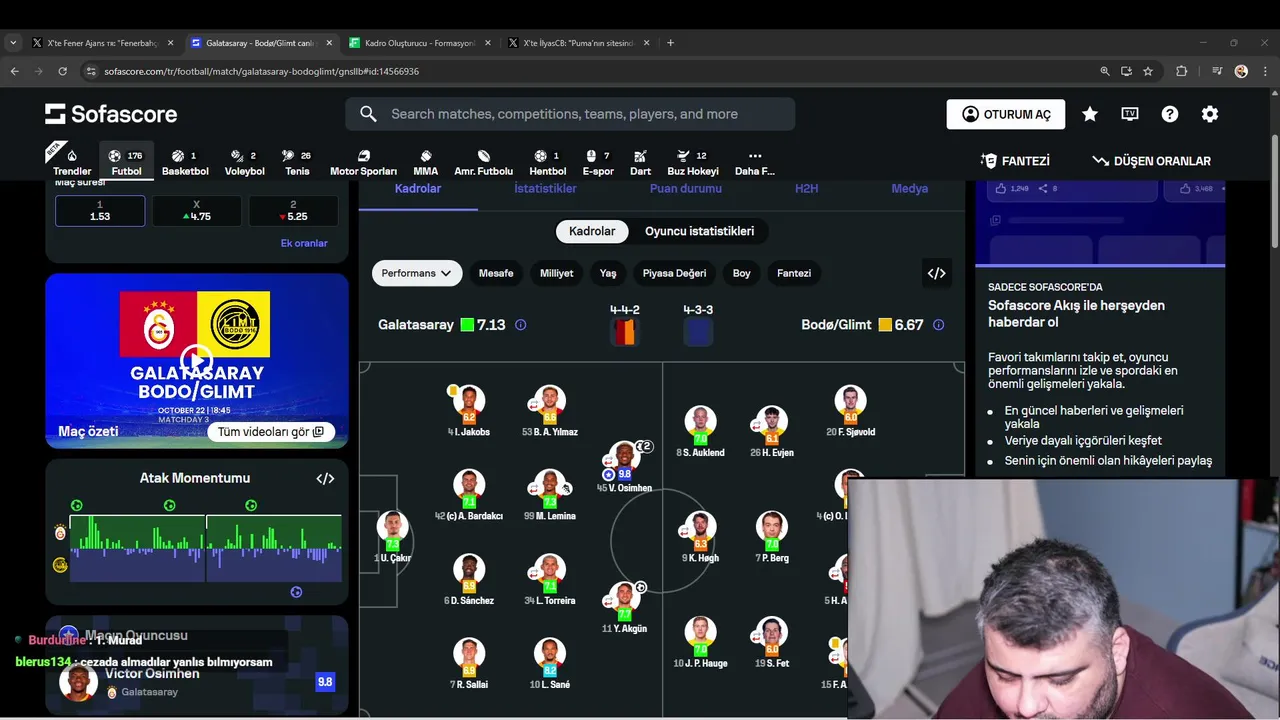The height and width of the screenshot is (720, 1280).
Task: Select the Boy filter chip
Action: pos(741,273)
